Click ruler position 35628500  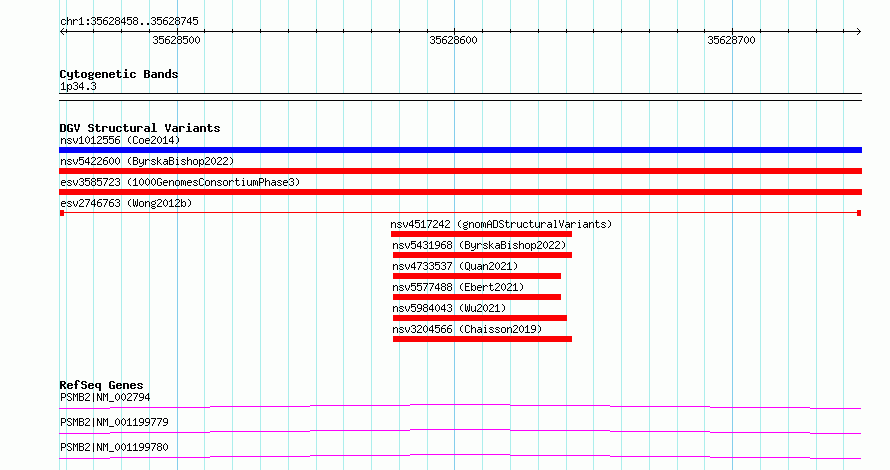177,40
